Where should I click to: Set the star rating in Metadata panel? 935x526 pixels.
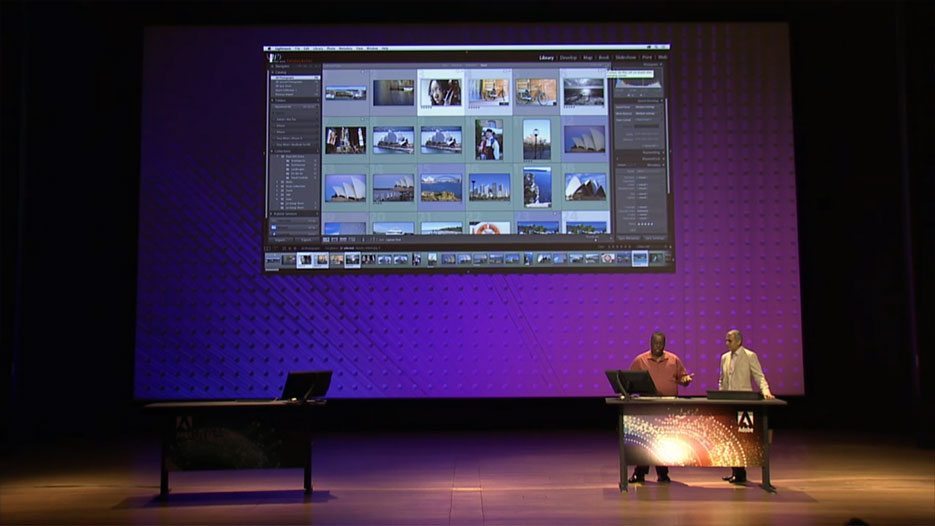(x=645, y=224)
